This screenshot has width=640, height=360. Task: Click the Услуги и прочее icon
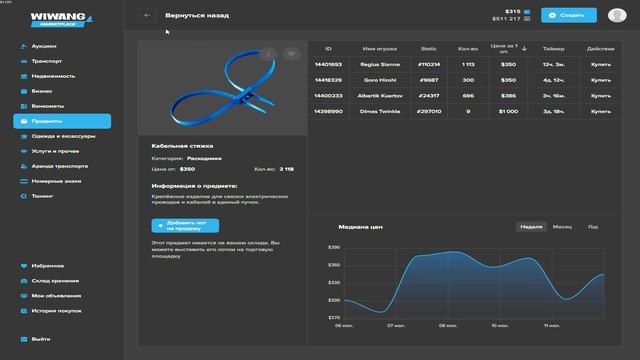point(24,151)
